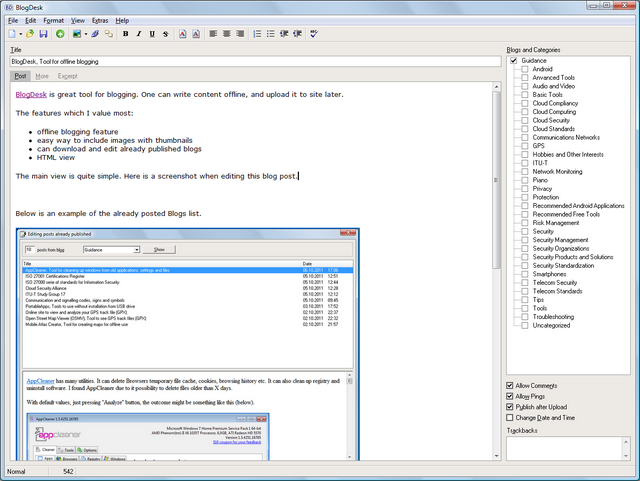Open the Extras menu
The image size is (640, 481).
point(100,20)
